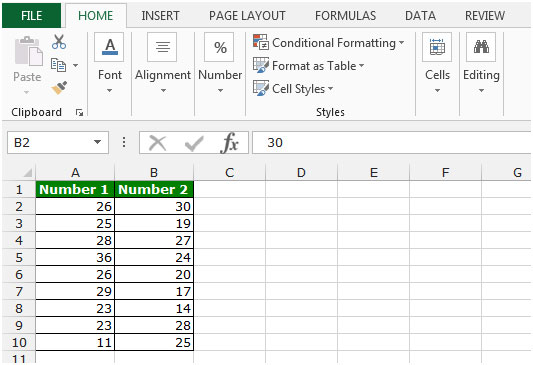Open the Font group icon
Image resolution: width=533 pixels, height=365 pixels.
click(109, 47)
